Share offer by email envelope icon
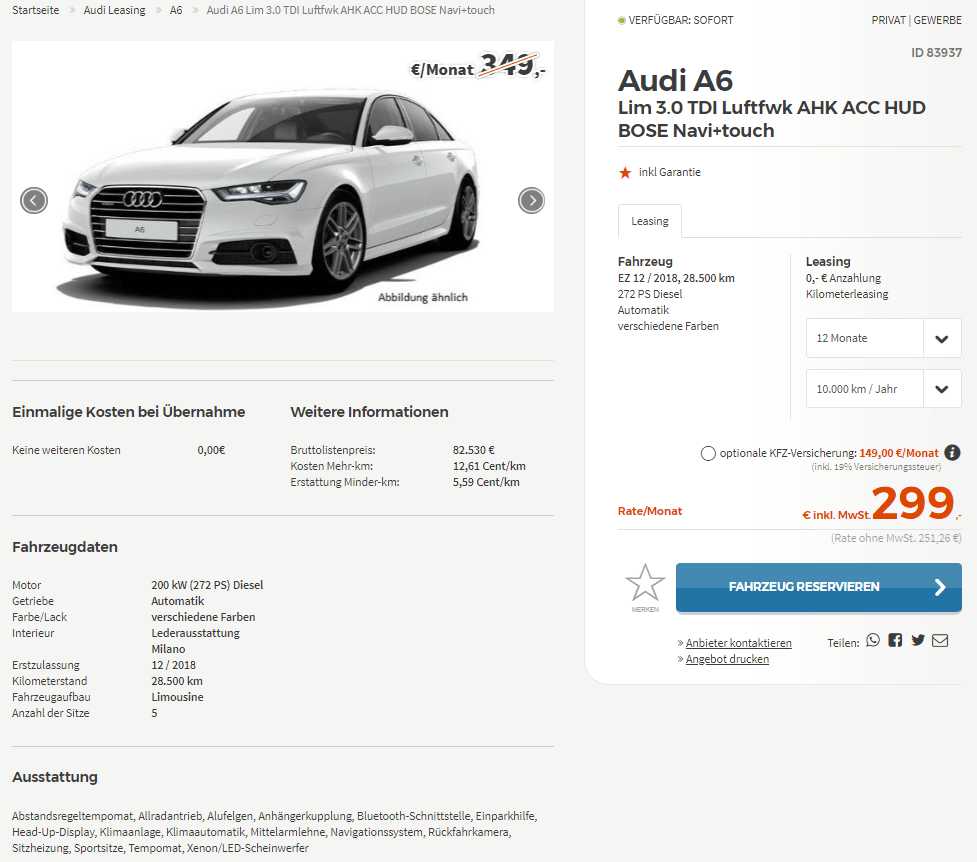977x862 pixels. tap(940, 640)
